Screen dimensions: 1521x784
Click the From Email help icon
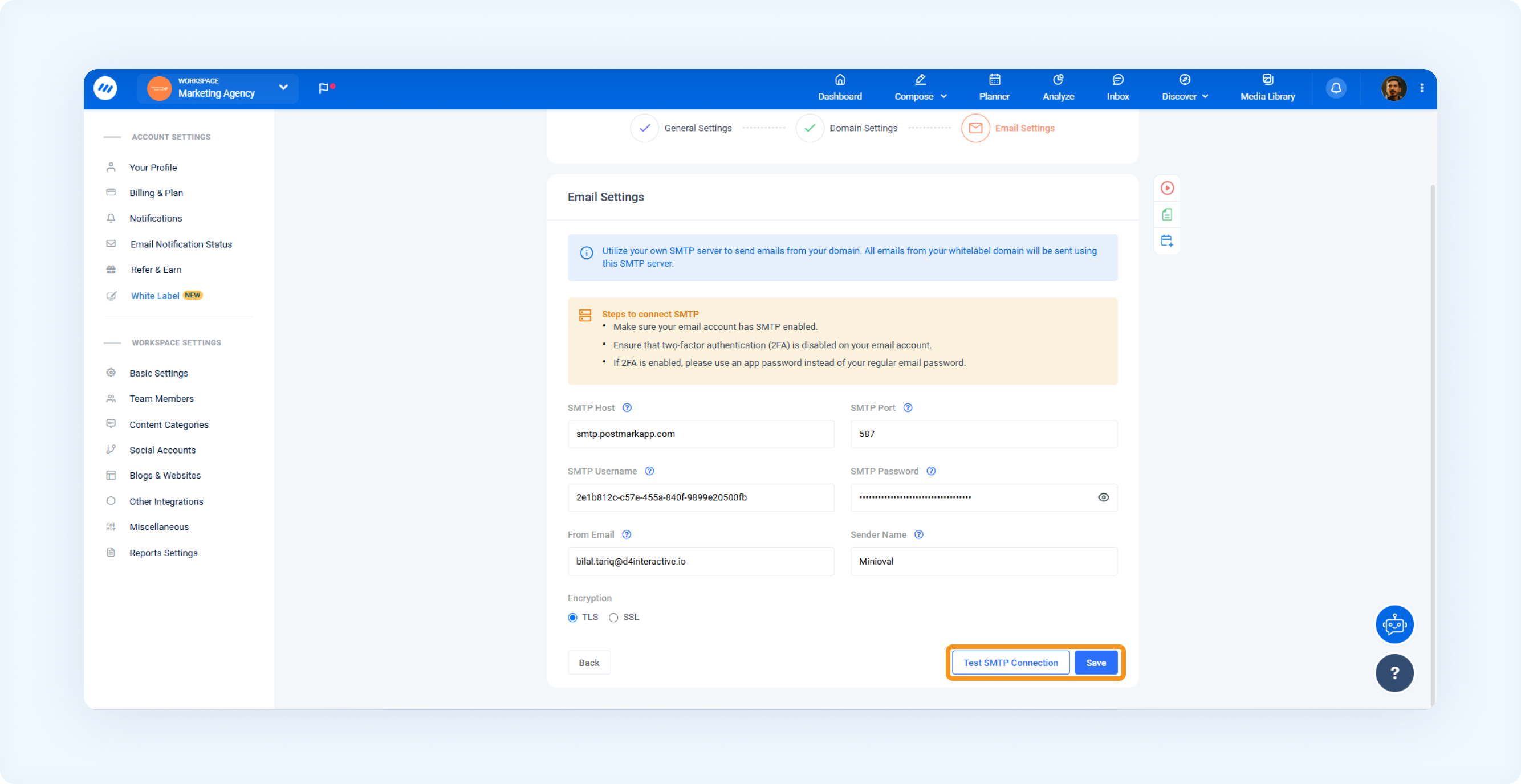pyautogui.click(x=627, y=534)
